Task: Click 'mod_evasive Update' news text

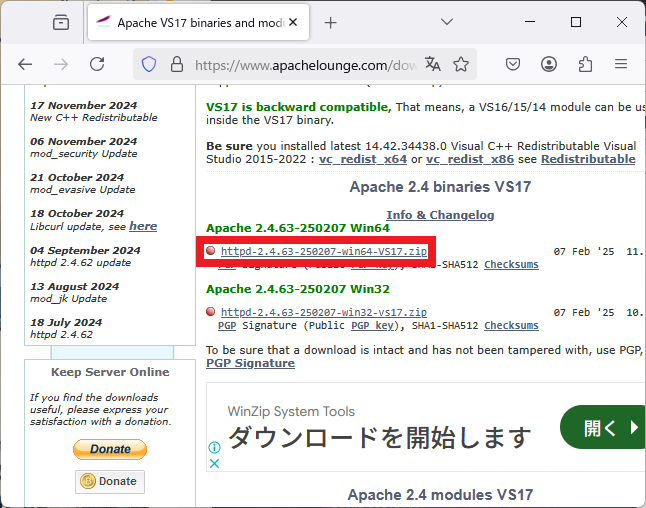Action: pyautogui.click(x=82, y=190)
